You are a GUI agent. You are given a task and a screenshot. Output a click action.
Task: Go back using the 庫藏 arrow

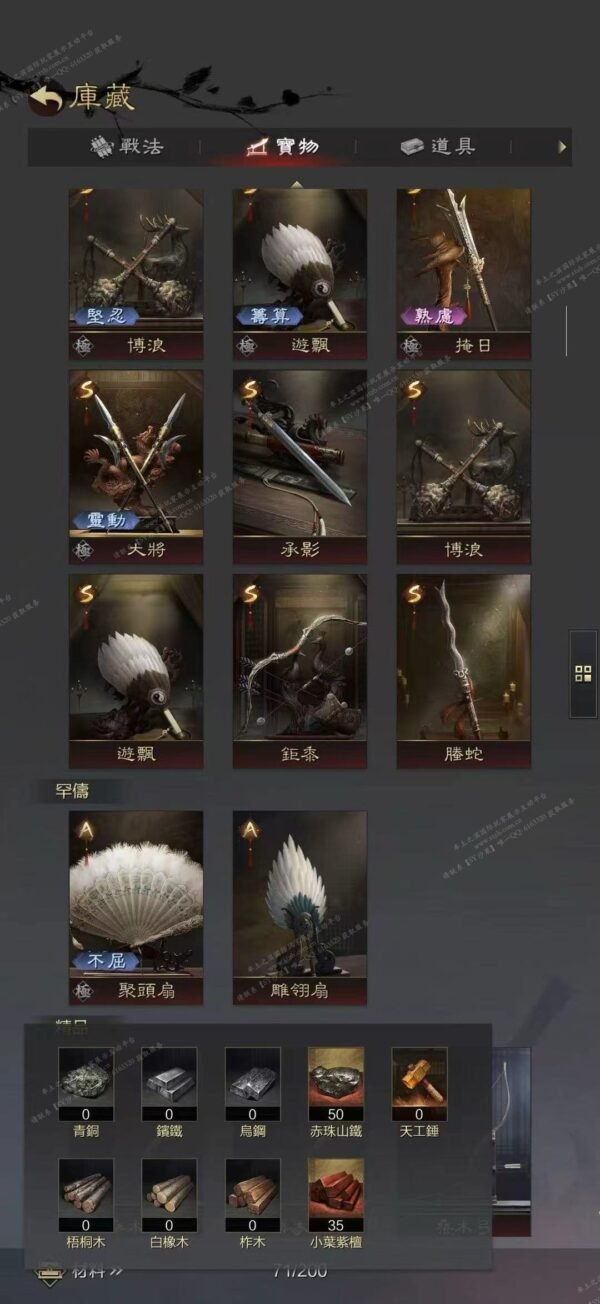(46, 97)
